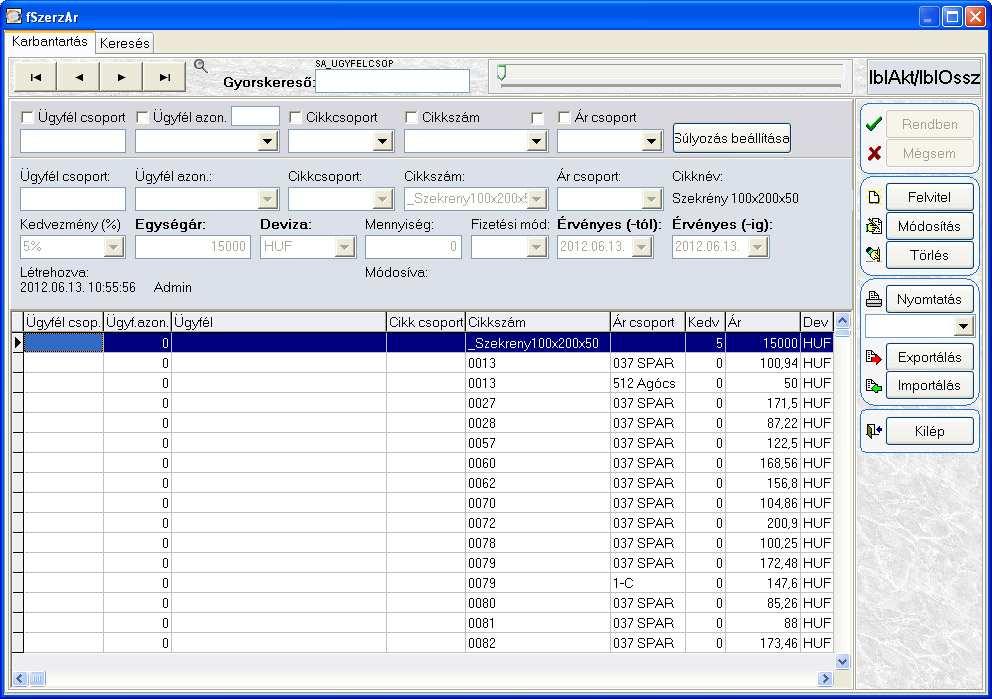Screen dimensions: 992x699
Task: Click the grid's scroll down arrow
Action: [x=842, y=662]
